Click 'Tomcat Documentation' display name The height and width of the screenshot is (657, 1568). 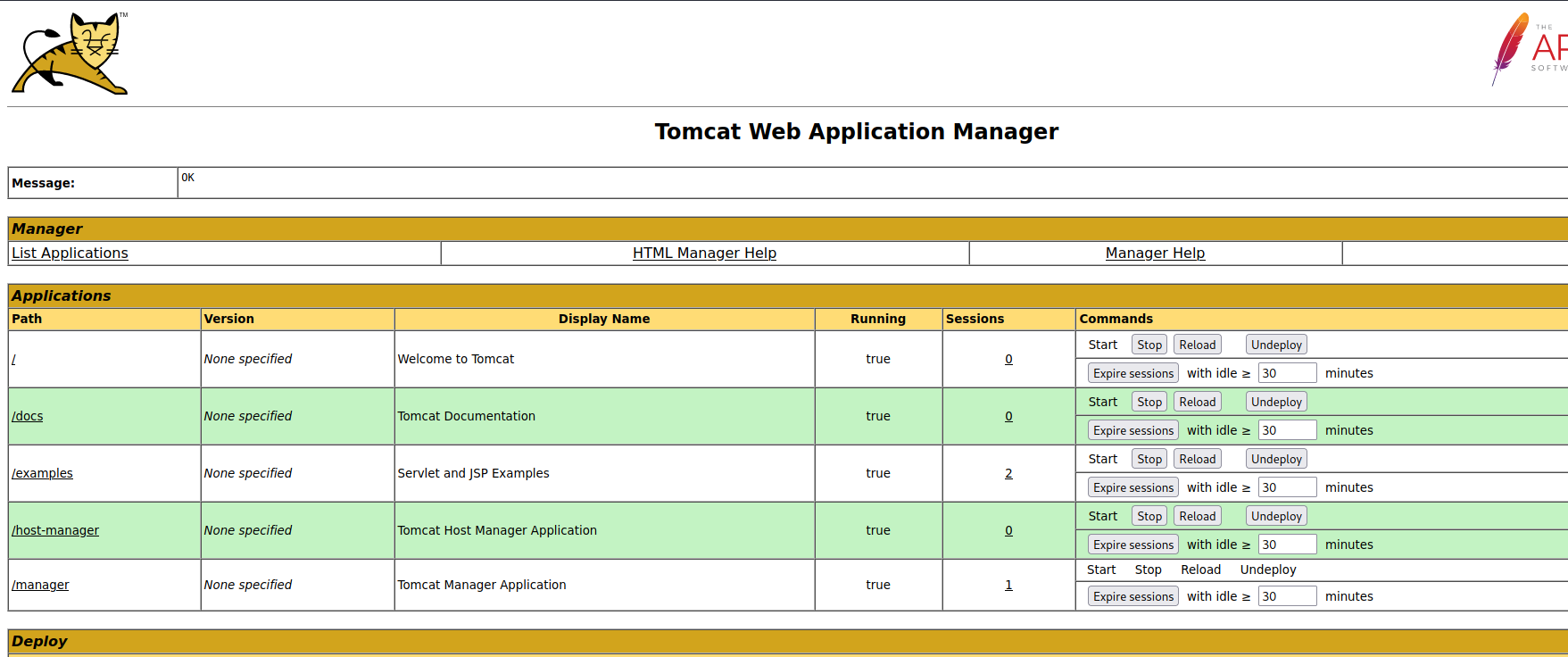(x=466, y=416)
